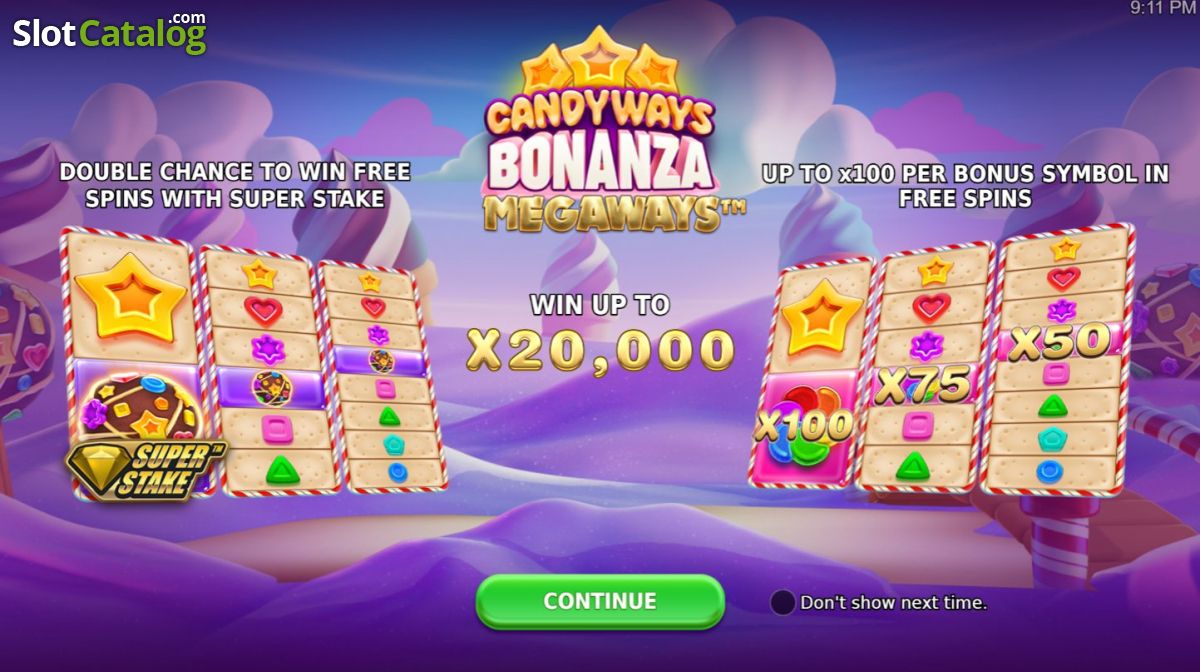The width and height of the screenshot is (1200, 672).
Task: Click the X20,000 win amount text
Action: click(x=601, y=350)
